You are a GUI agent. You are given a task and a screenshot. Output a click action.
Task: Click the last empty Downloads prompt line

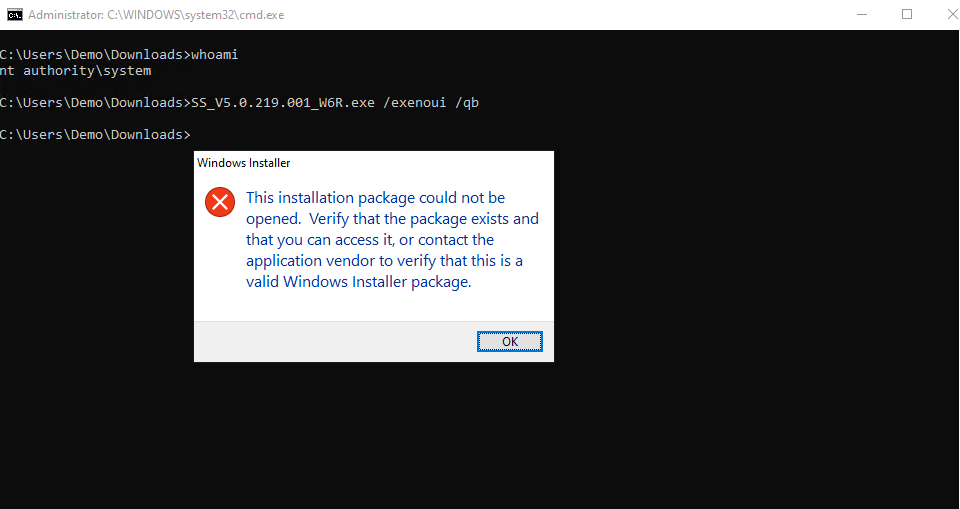point(95,134)
